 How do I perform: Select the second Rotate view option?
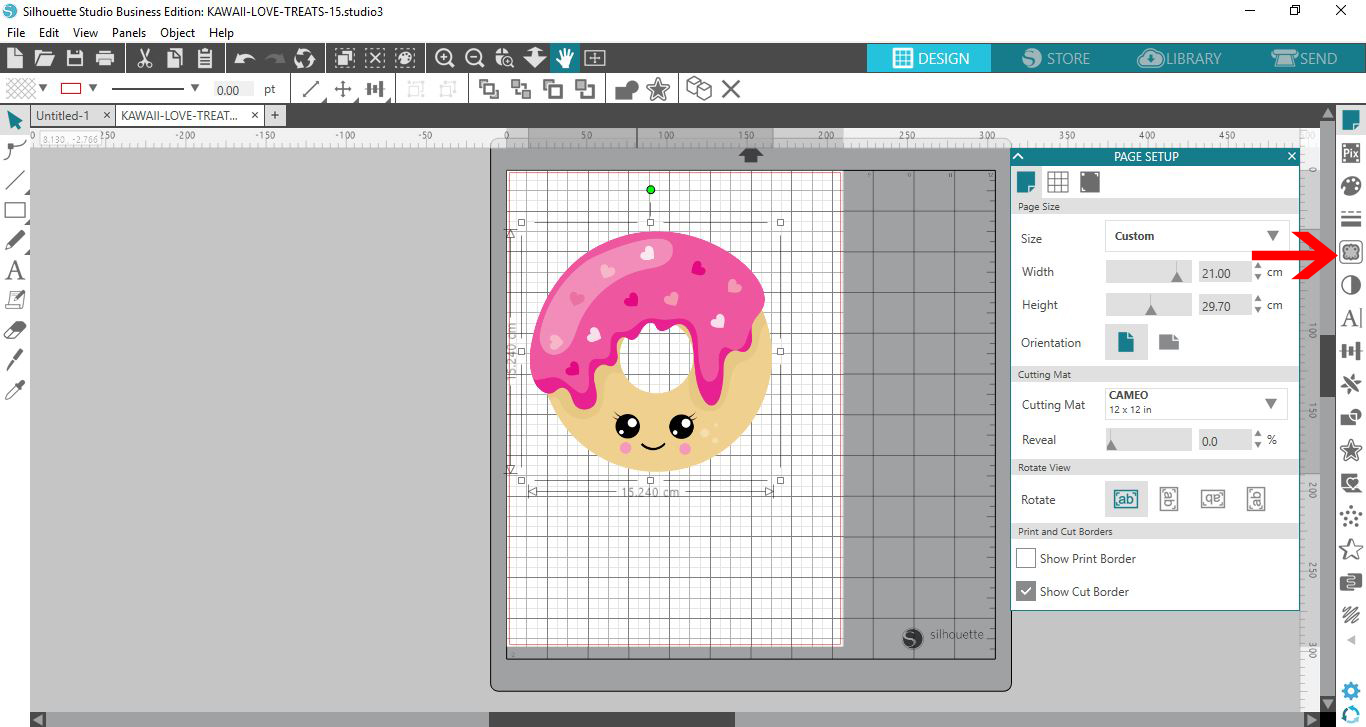pos(1168,499)
